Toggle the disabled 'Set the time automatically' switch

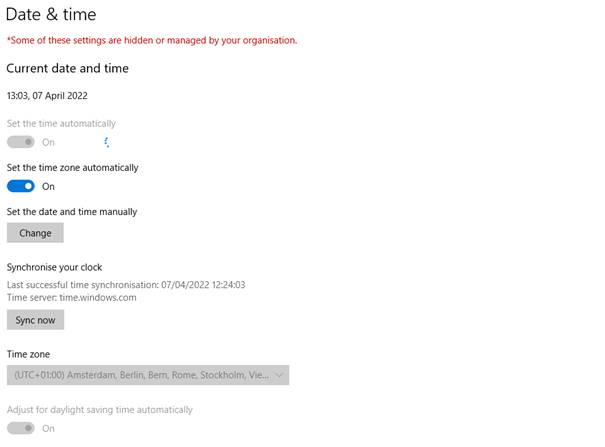(x=21, y=142)
